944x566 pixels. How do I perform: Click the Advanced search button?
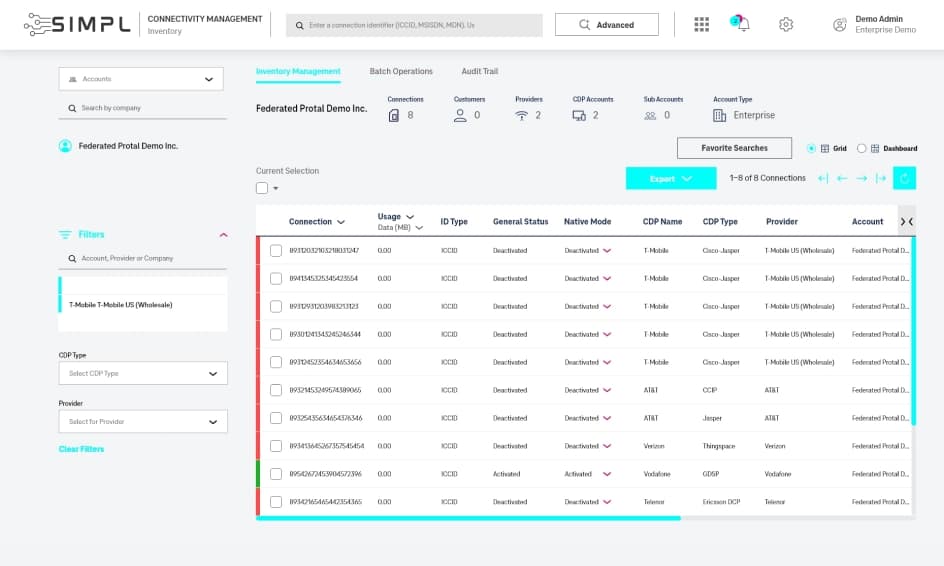point(607,25)
